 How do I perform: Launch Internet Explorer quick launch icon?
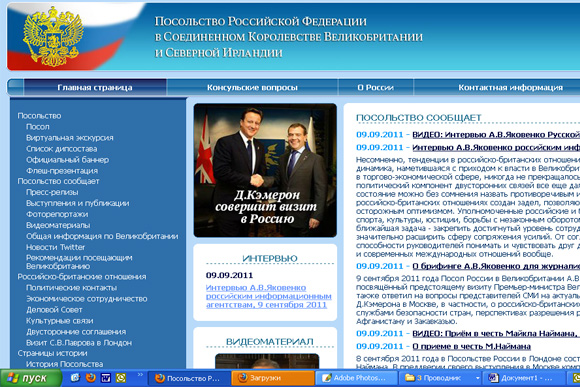click(75, 377)
